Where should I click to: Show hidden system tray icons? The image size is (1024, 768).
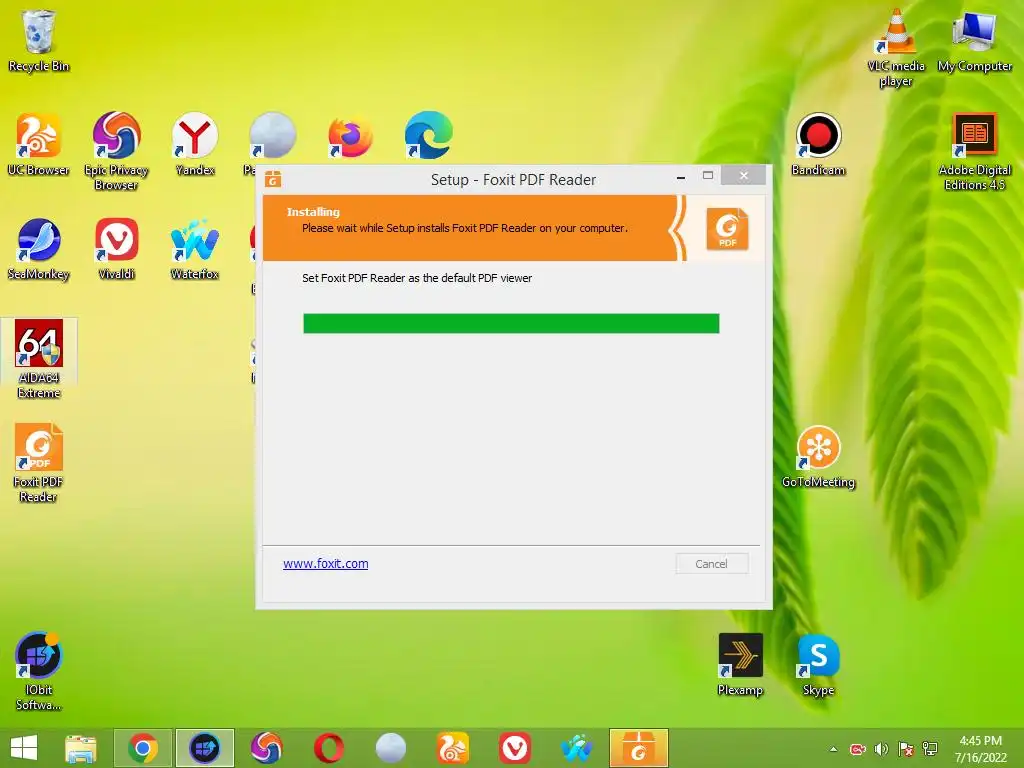833,749
